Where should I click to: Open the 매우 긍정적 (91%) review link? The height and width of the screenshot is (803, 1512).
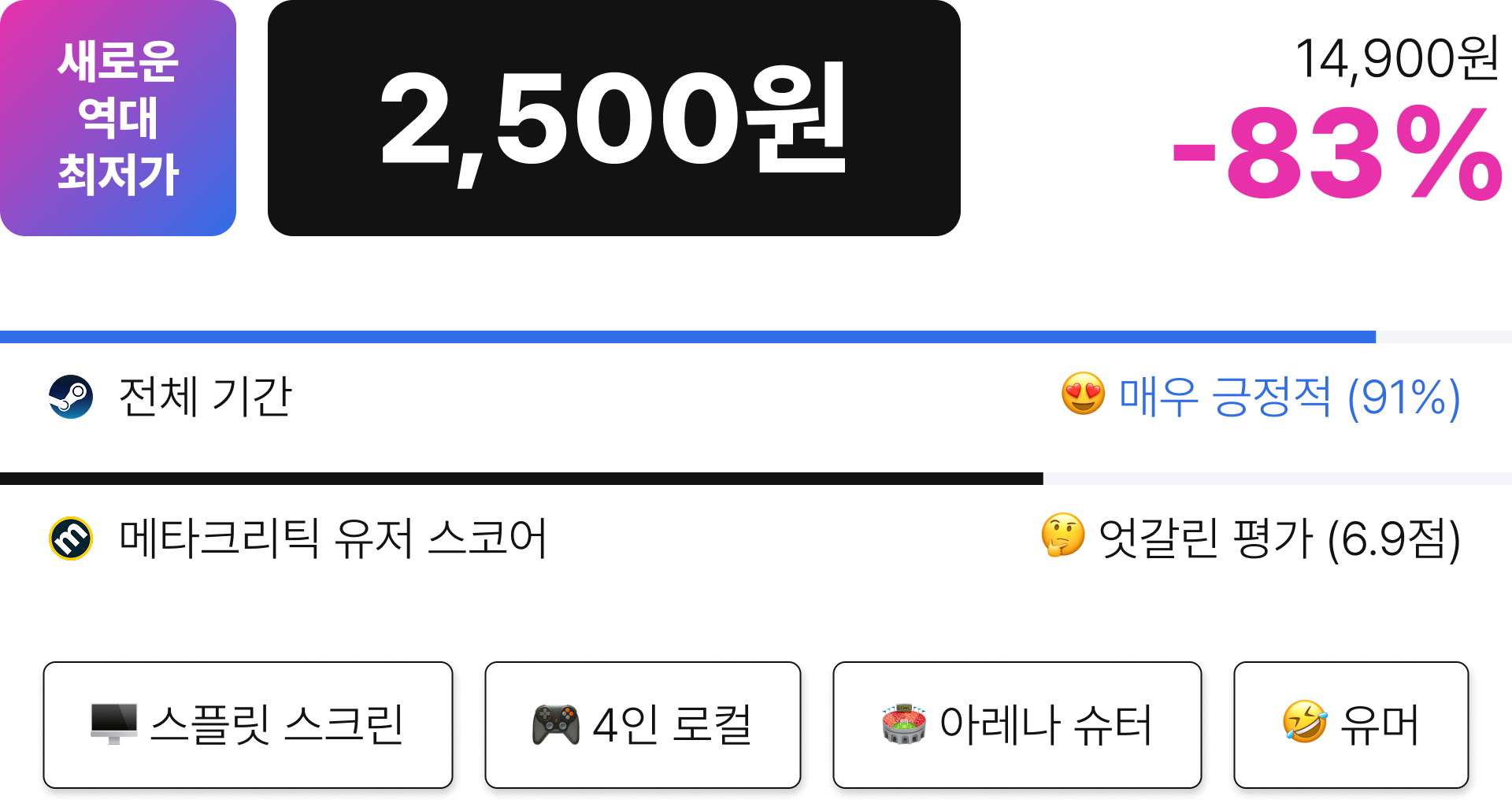point(1289,397)
